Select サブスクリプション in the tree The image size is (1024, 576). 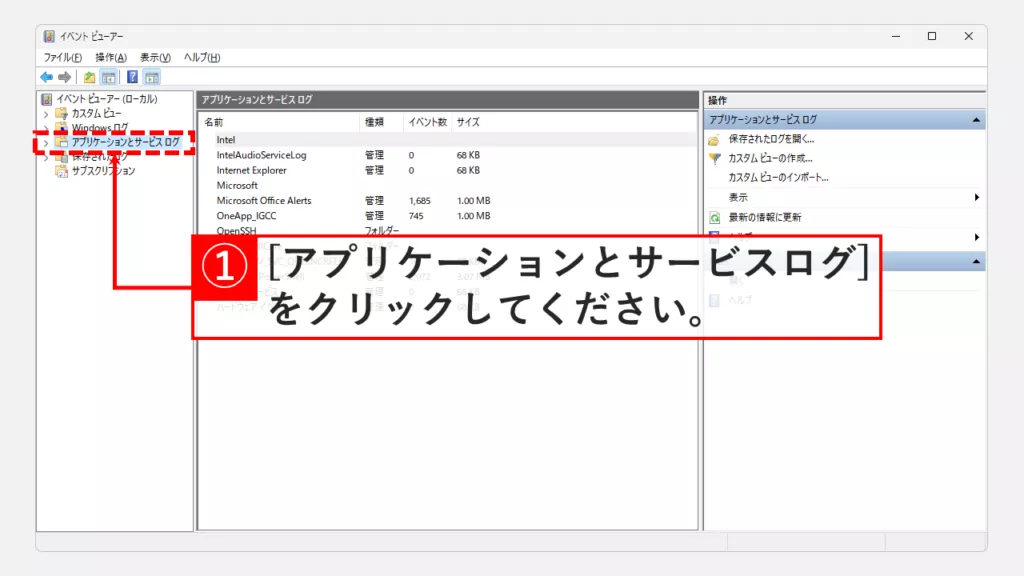click(x=103, y=171)
